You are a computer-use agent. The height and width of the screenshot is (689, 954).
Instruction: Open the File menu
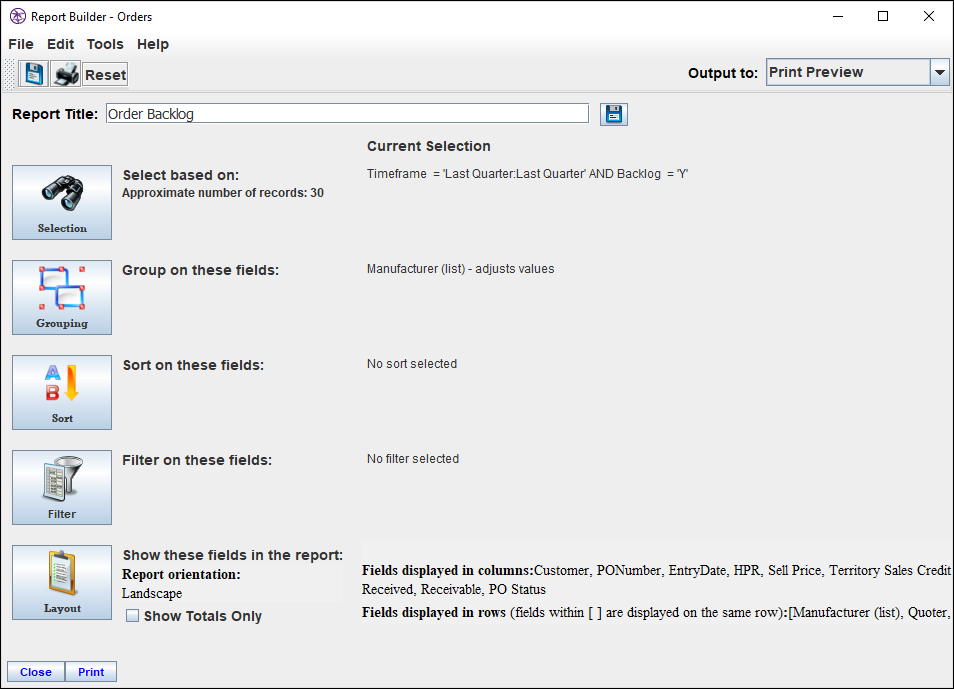point(21,44)
